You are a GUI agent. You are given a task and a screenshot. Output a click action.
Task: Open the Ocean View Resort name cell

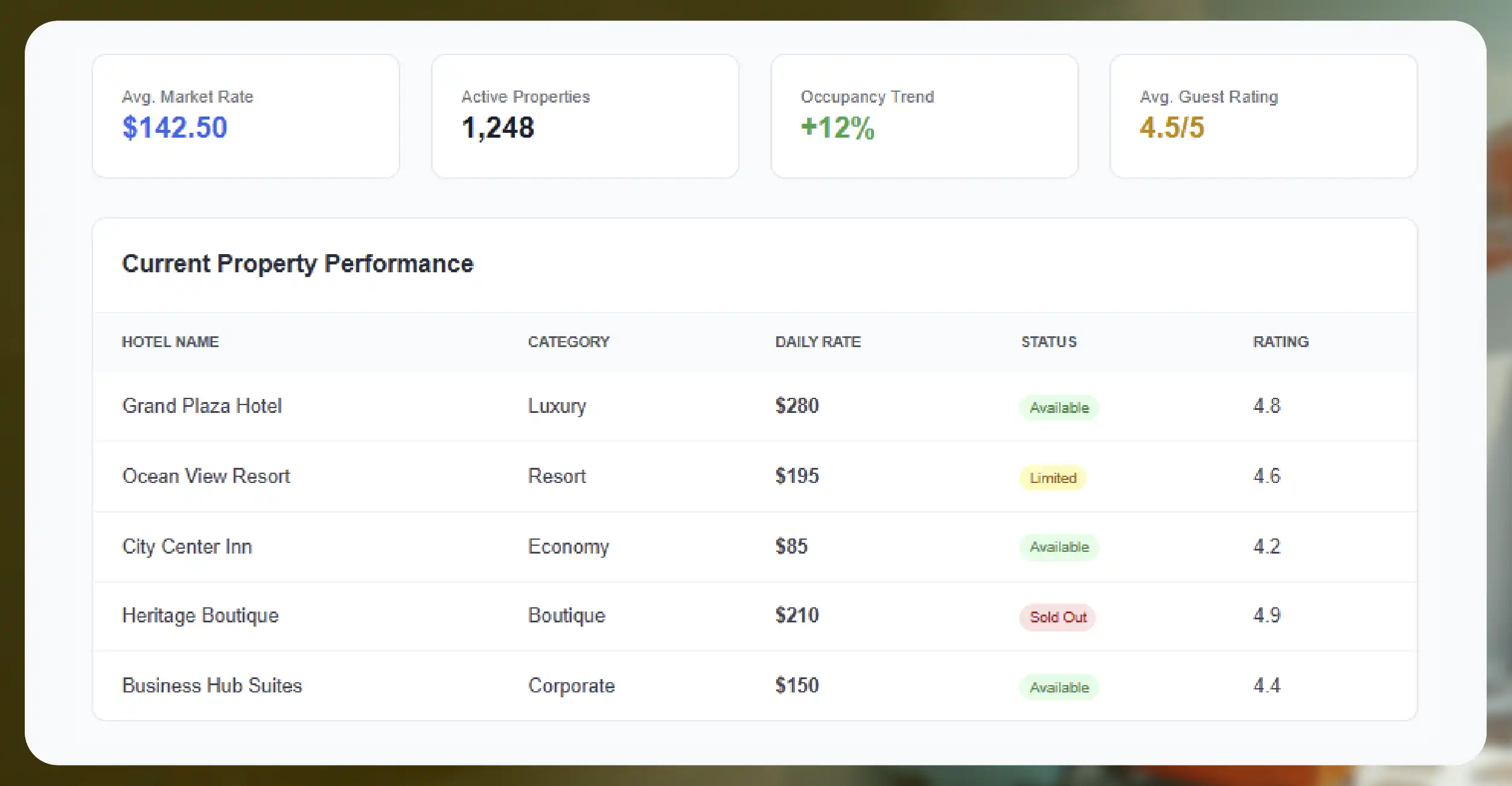206,476
